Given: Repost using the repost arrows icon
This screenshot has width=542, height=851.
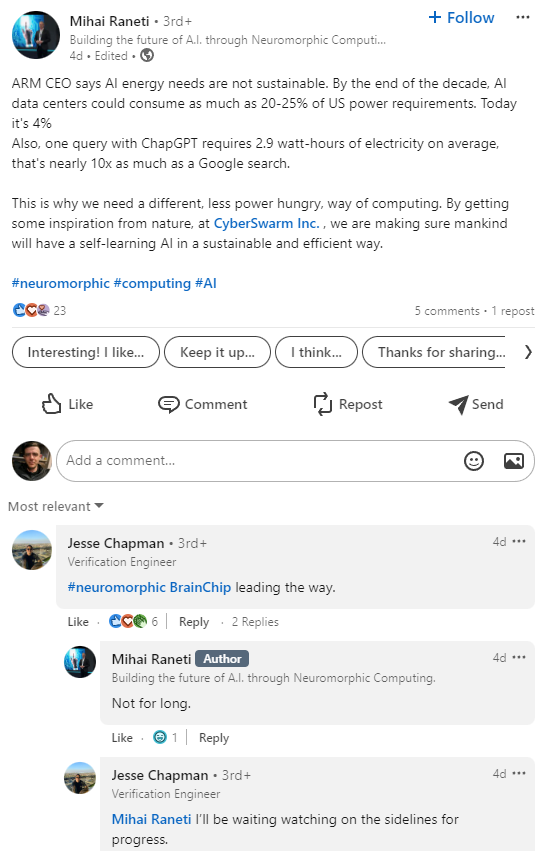Looking at the screenshot, I should 322,404.
